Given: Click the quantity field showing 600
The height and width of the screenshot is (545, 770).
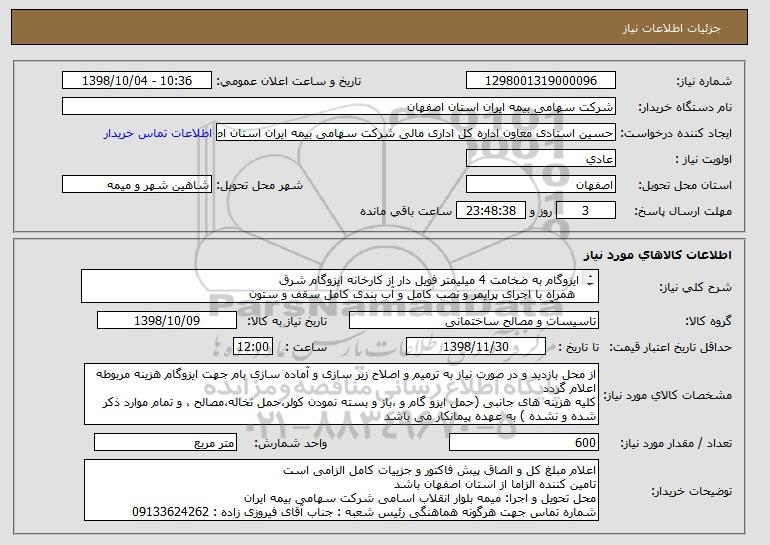Looking at the screenshot, I should coord(524,442).
